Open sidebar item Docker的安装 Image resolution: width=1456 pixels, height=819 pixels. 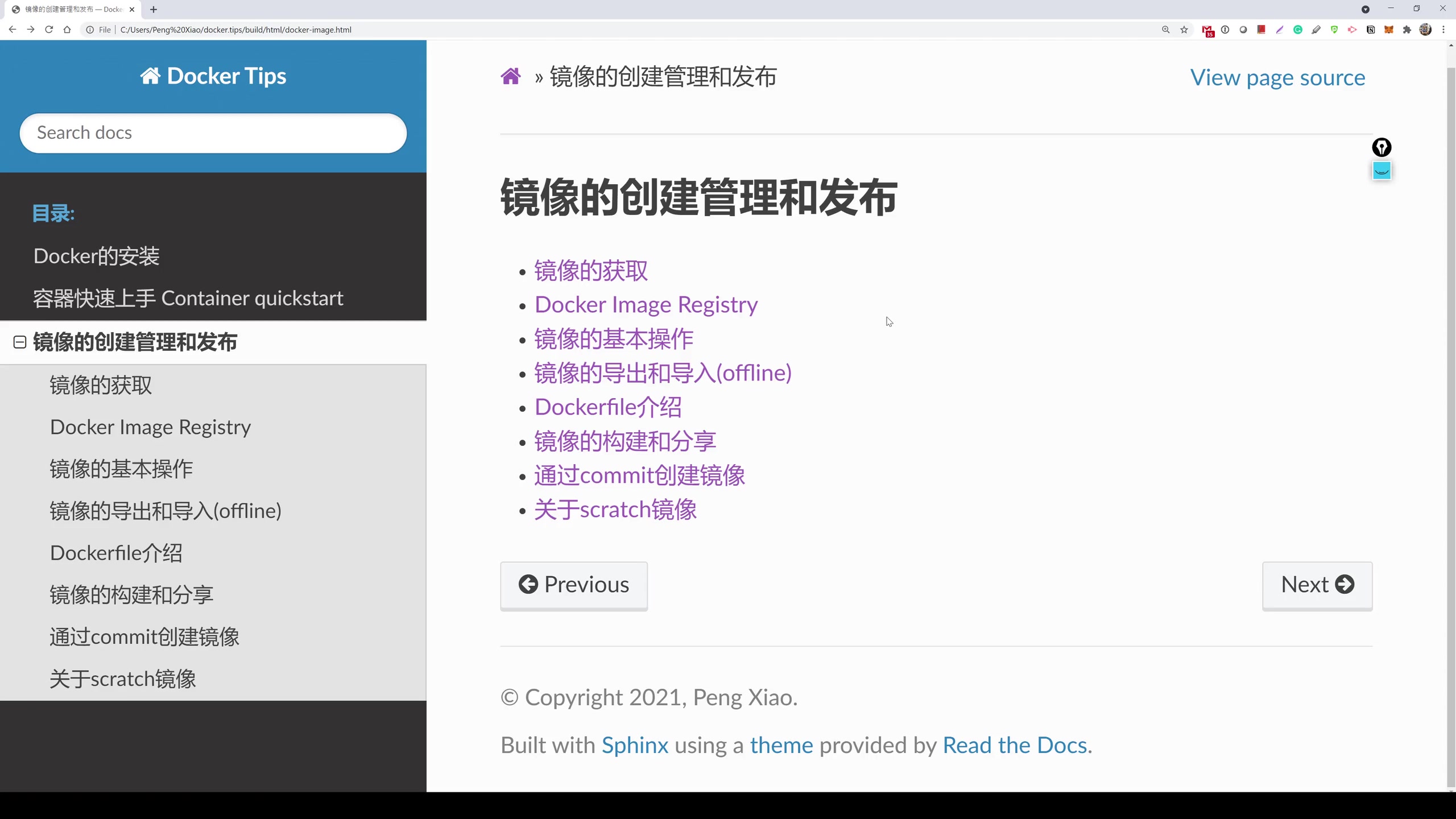pyautogui.click(x=97, y=256)
